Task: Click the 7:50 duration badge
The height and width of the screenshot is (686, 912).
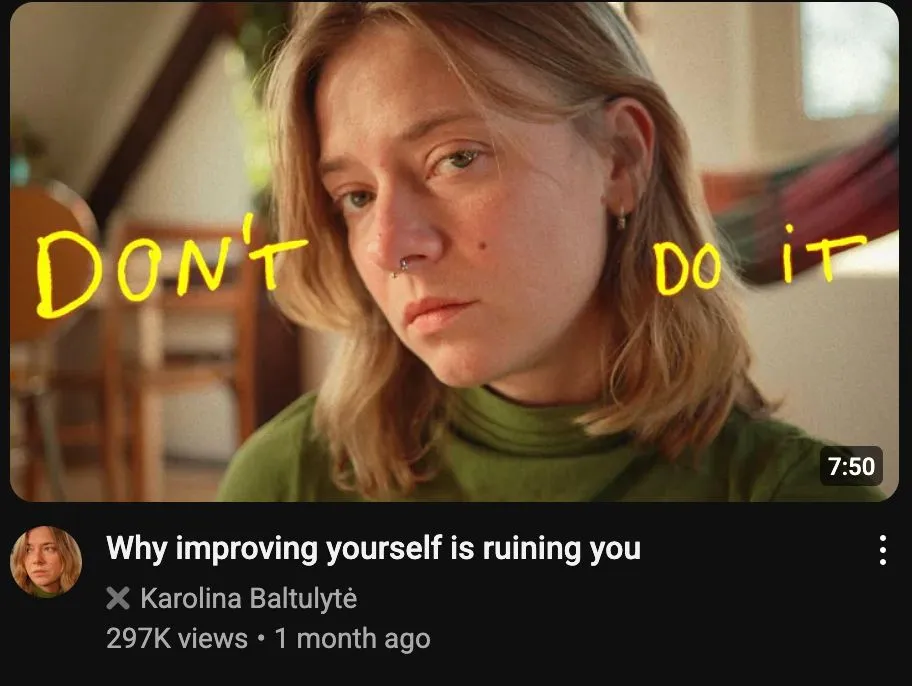Action: click(x=851, y=466)
